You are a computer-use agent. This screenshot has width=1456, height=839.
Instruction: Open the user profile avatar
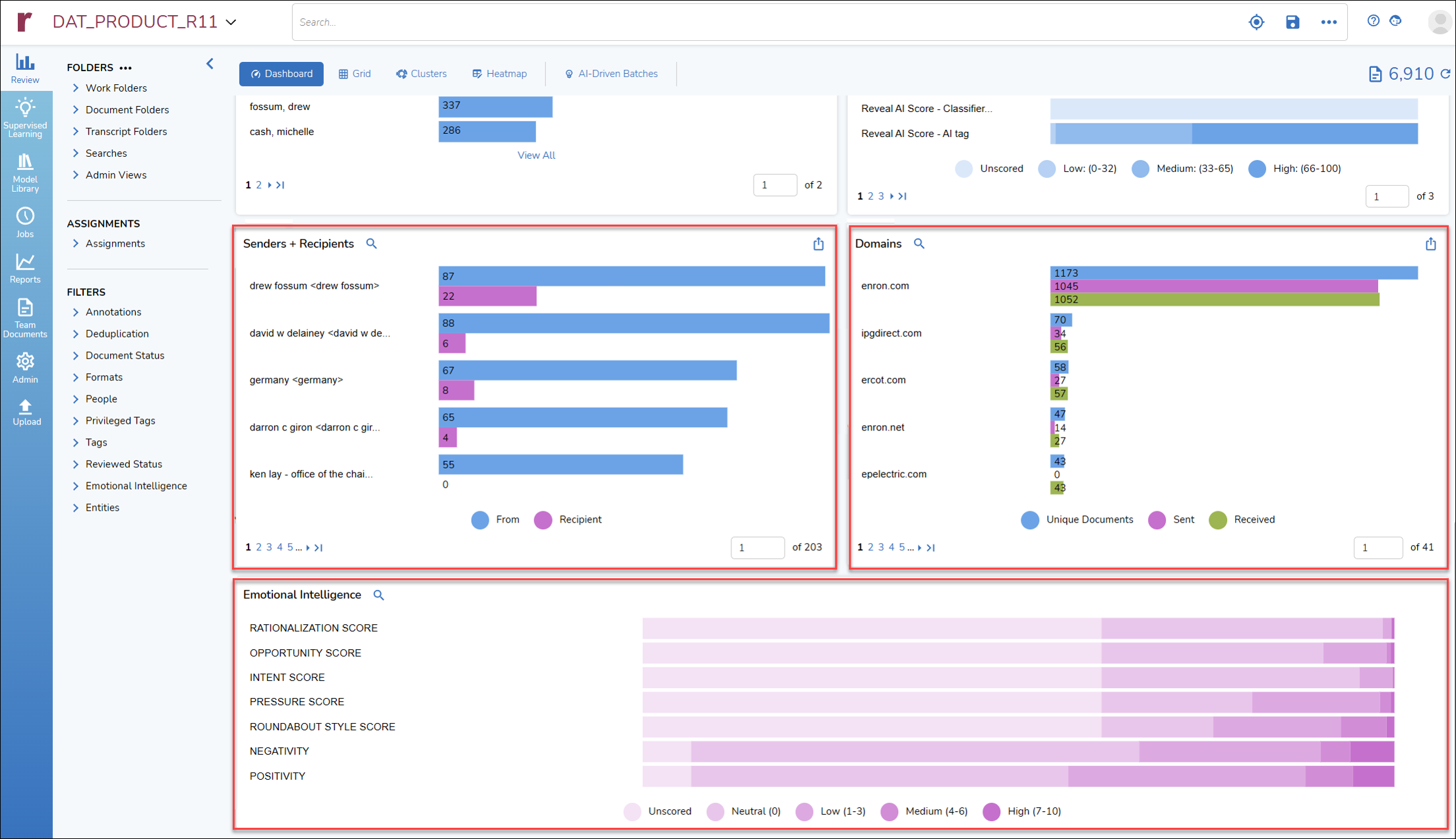1440,22
